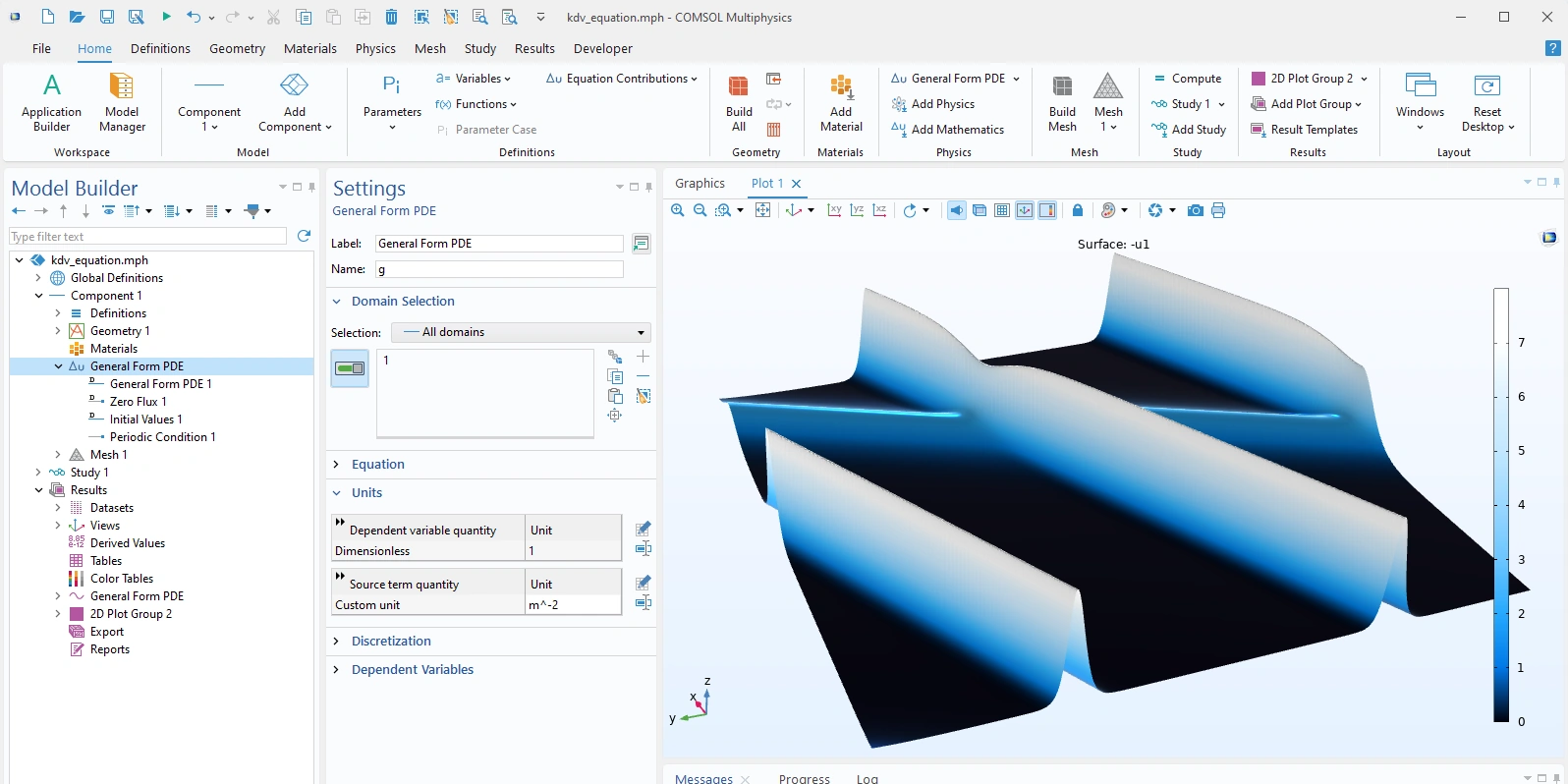Take an image snapshot with the camera icon
This screenshot has height=784, width=1568.
pos(1195,210)
